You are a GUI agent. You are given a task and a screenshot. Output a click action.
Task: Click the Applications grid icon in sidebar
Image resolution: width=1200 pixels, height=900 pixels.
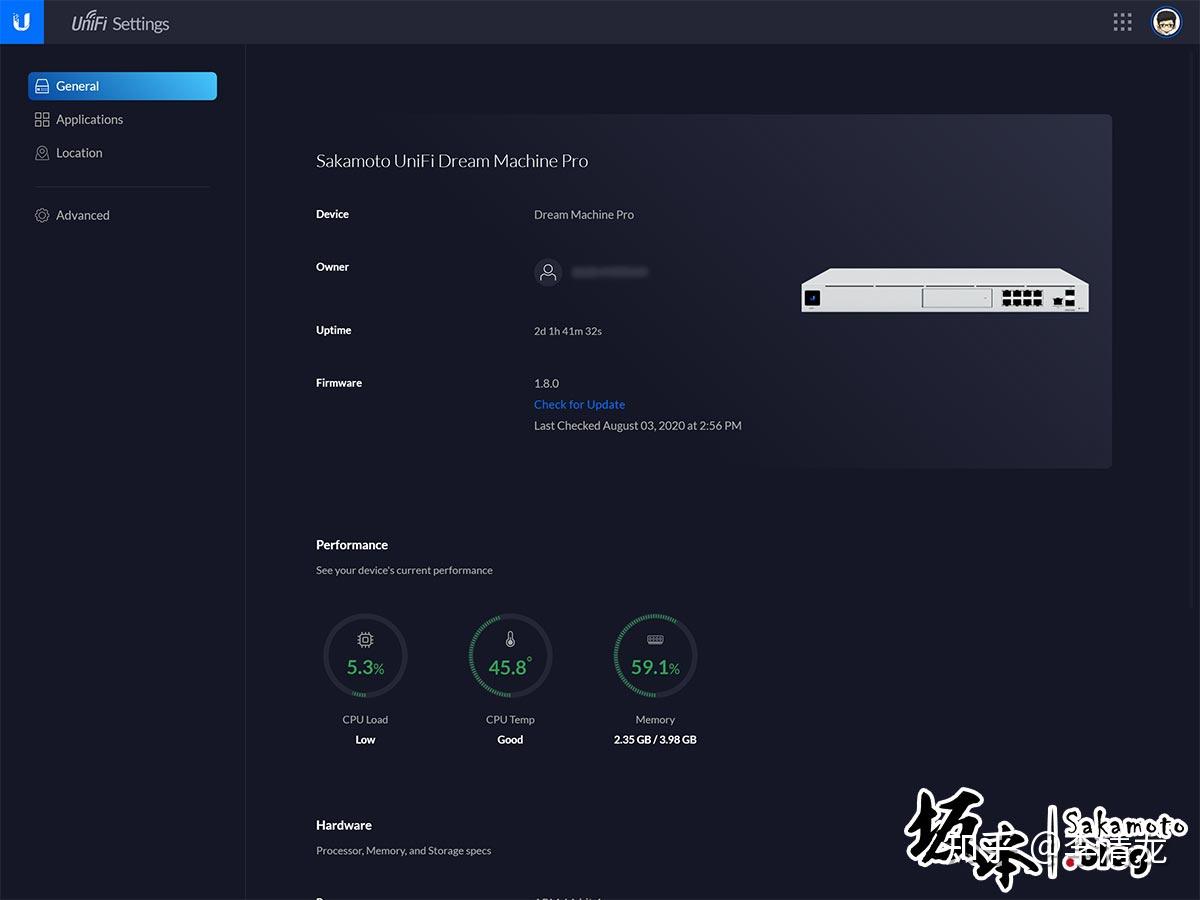42,119
